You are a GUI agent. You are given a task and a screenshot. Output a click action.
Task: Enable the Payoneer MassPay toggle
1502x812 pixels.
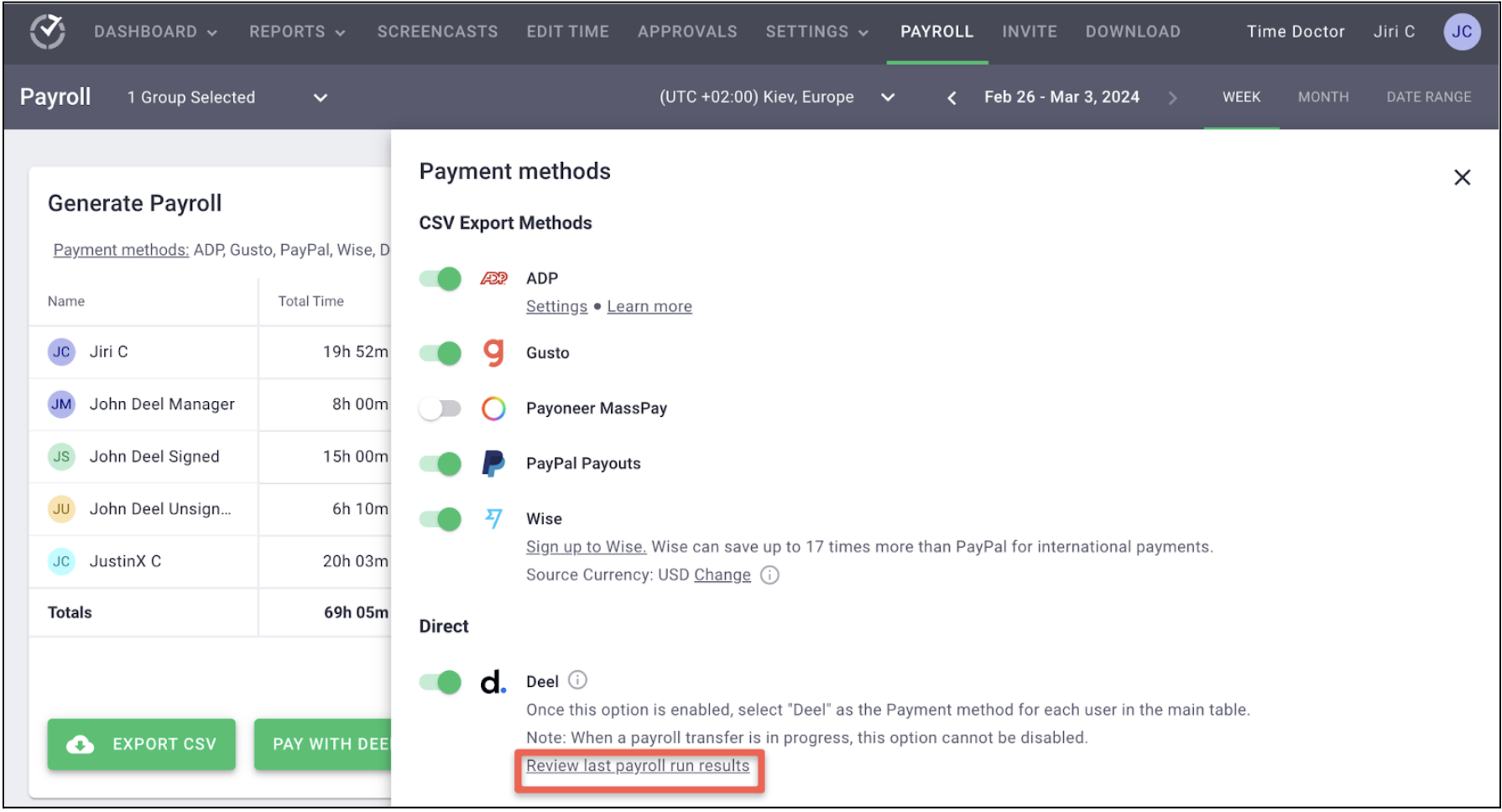click(x=439, y=409)
